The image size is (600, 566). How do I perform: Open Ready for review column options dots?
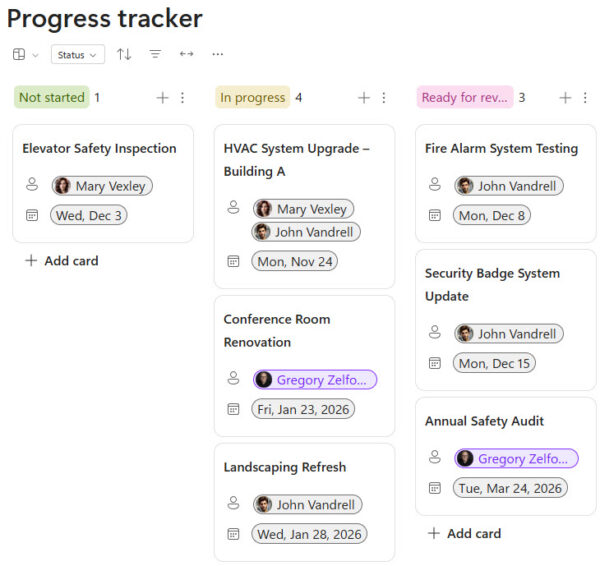585,98
